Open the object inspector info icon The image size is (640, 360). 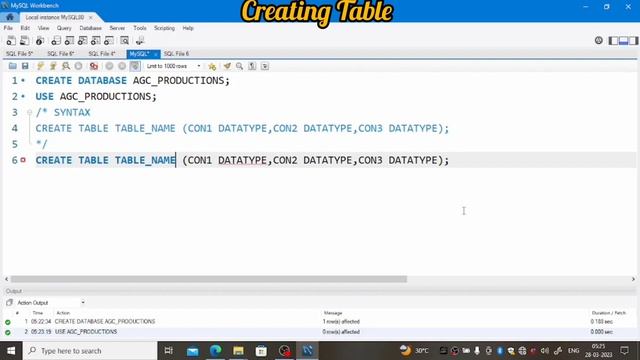click(x=40, y=40)
